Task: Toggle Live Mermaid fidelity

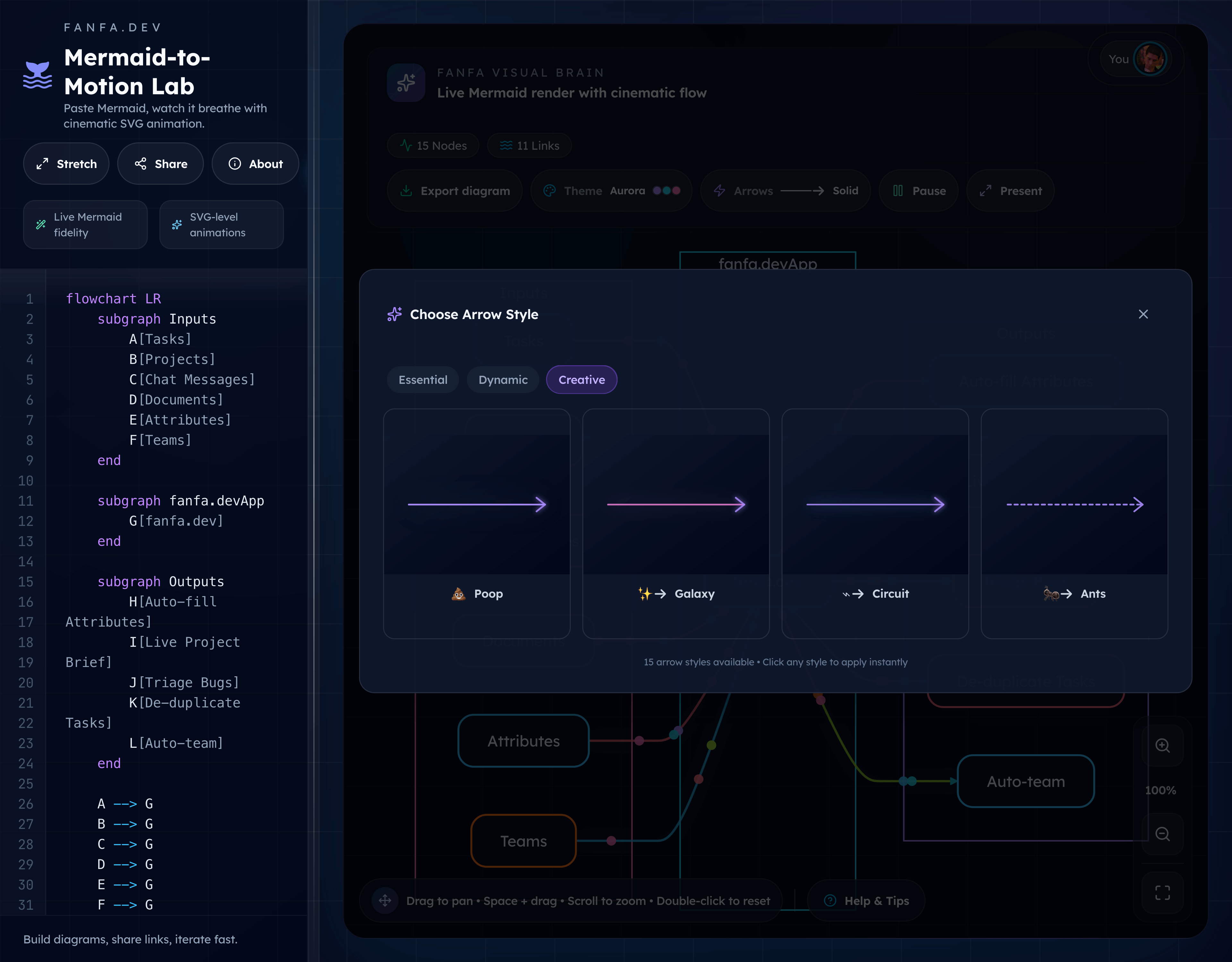Action: coord(85,224)
